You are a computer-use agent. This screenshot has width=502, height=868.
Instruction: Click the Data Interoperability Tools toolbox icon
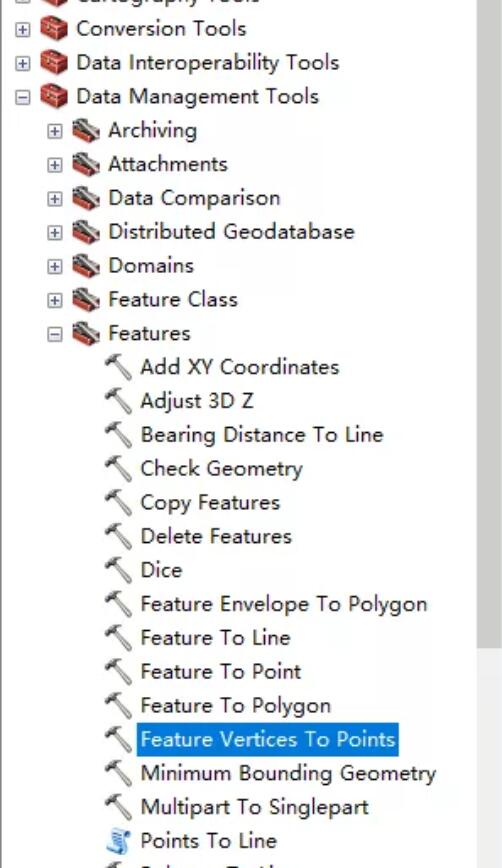[x=54, y=63]
